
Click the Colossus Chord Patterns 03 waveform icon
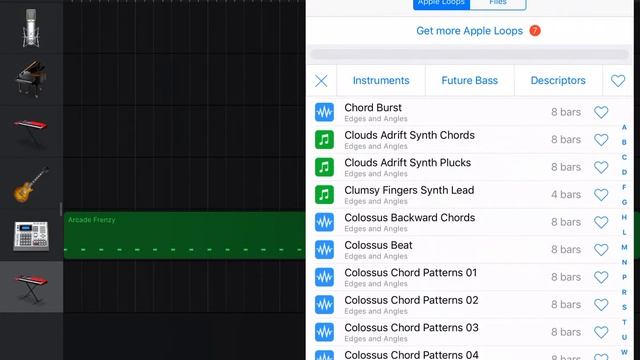pyautogui.click(x=324, y=332)
